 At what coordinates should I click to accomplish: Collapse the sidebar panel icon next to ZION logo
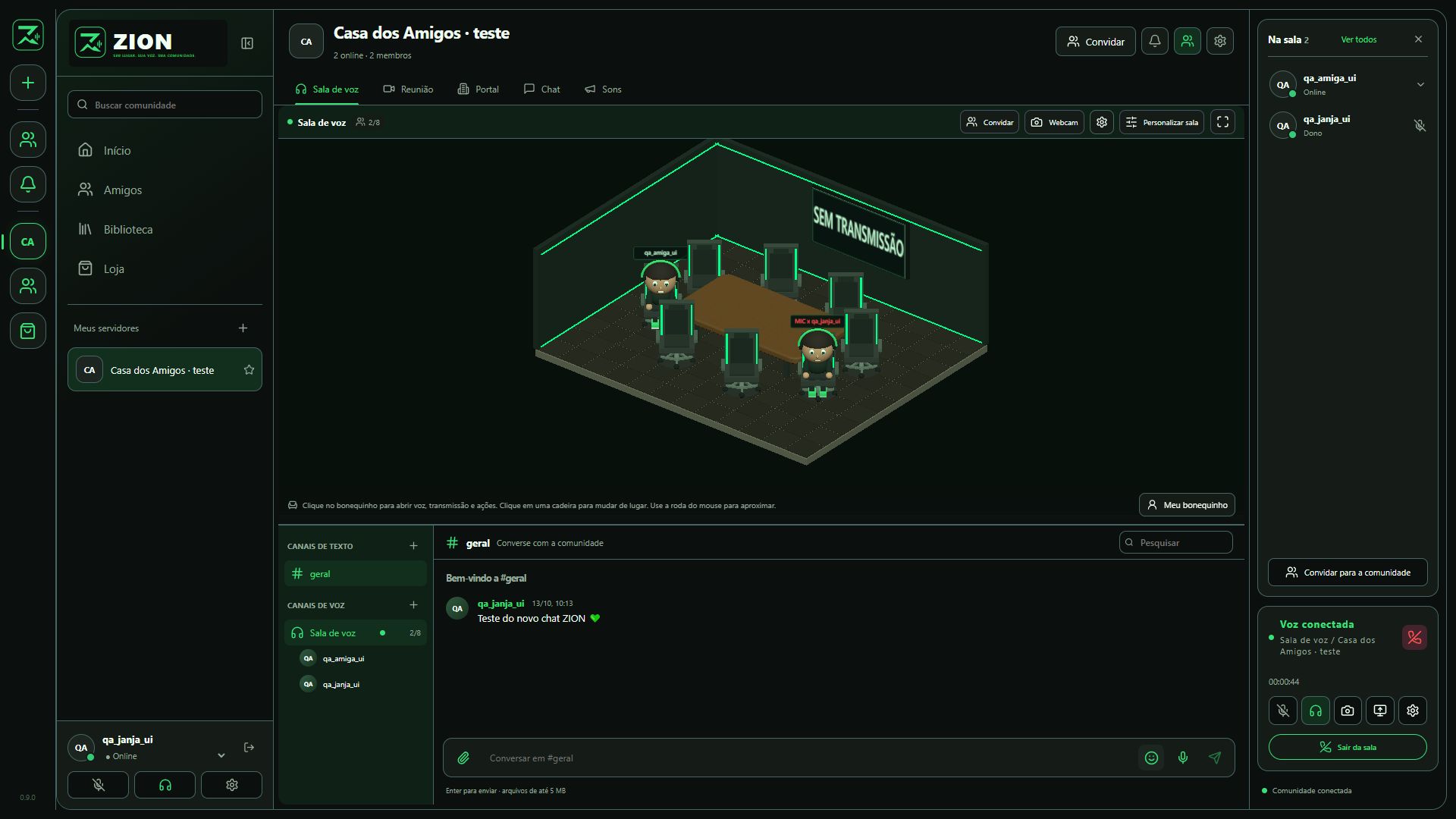click(x=247, y=43)
